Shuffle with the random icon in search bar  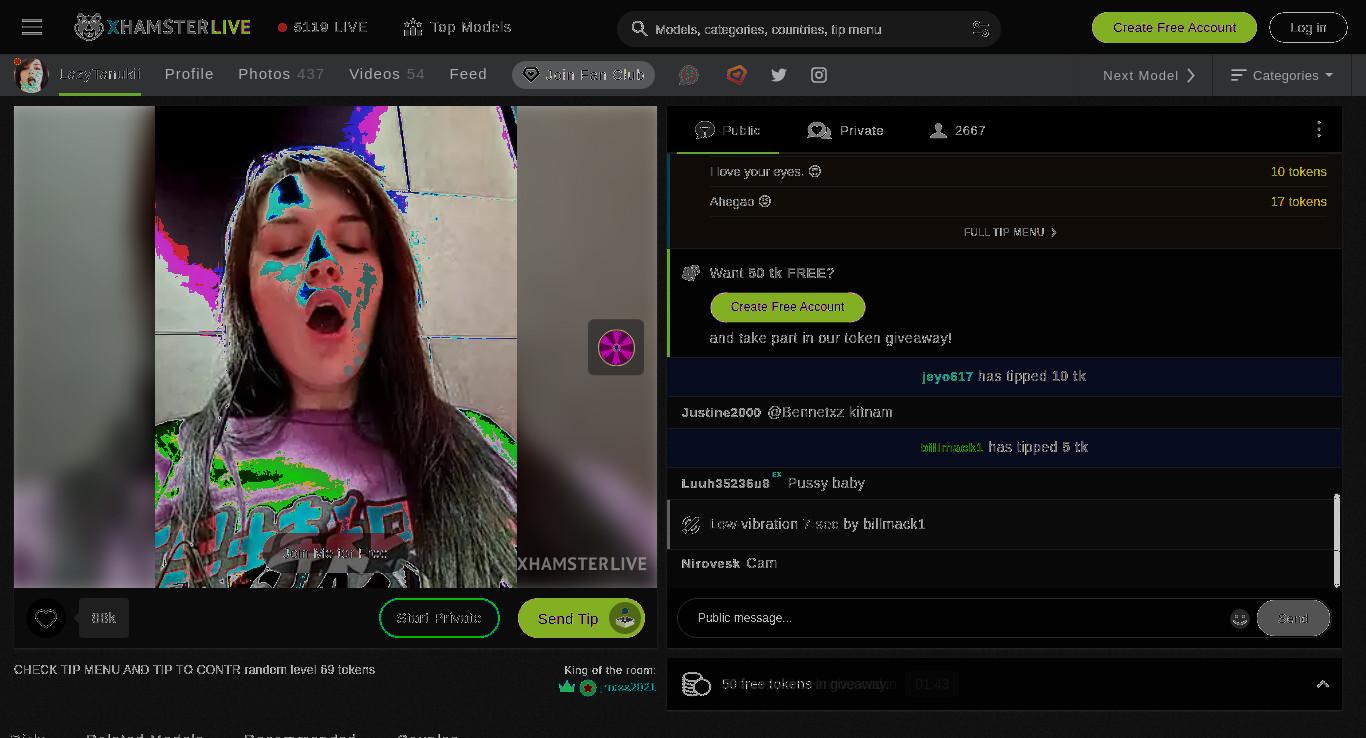tap(980, 29)
